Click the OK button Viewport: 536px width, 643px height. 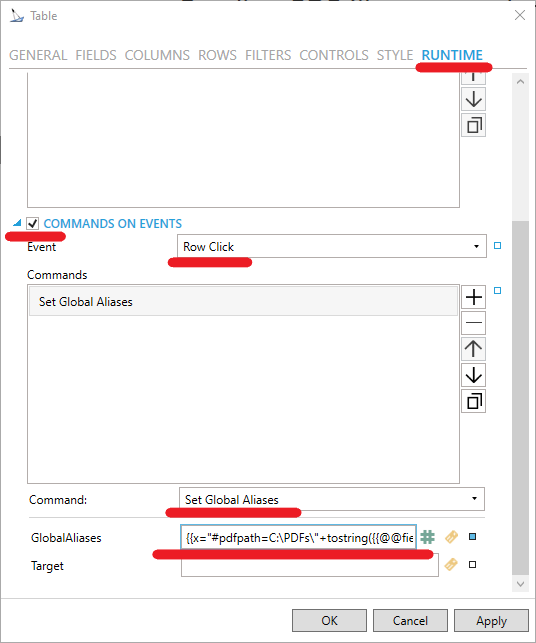point(329,620)
